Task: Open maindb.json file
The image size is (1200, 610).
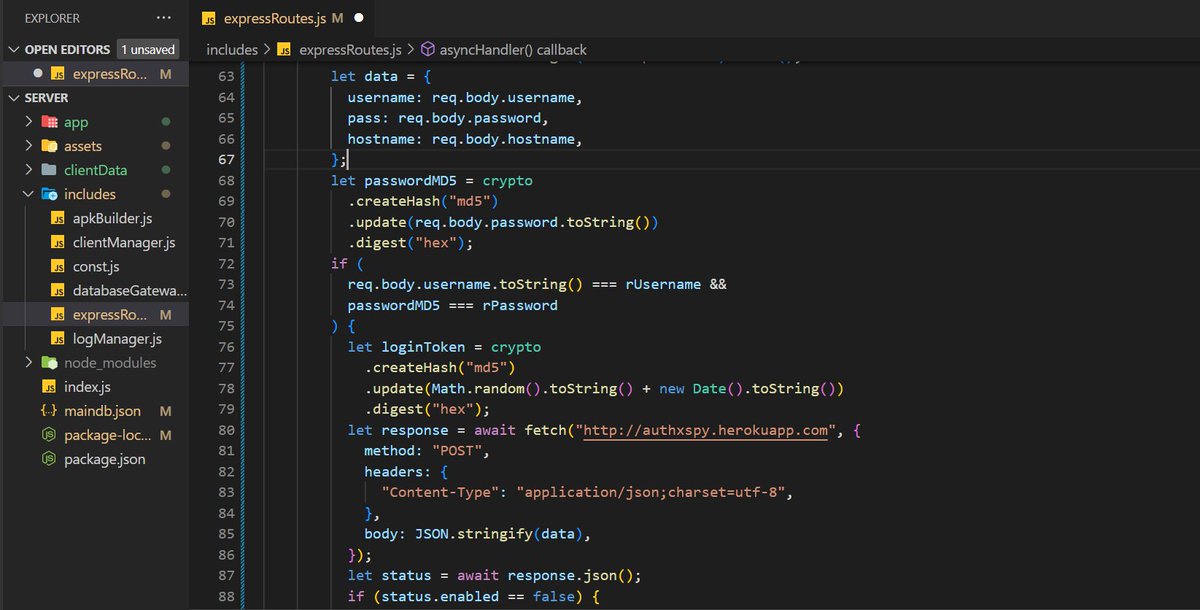Action: (x=102, y=411)
